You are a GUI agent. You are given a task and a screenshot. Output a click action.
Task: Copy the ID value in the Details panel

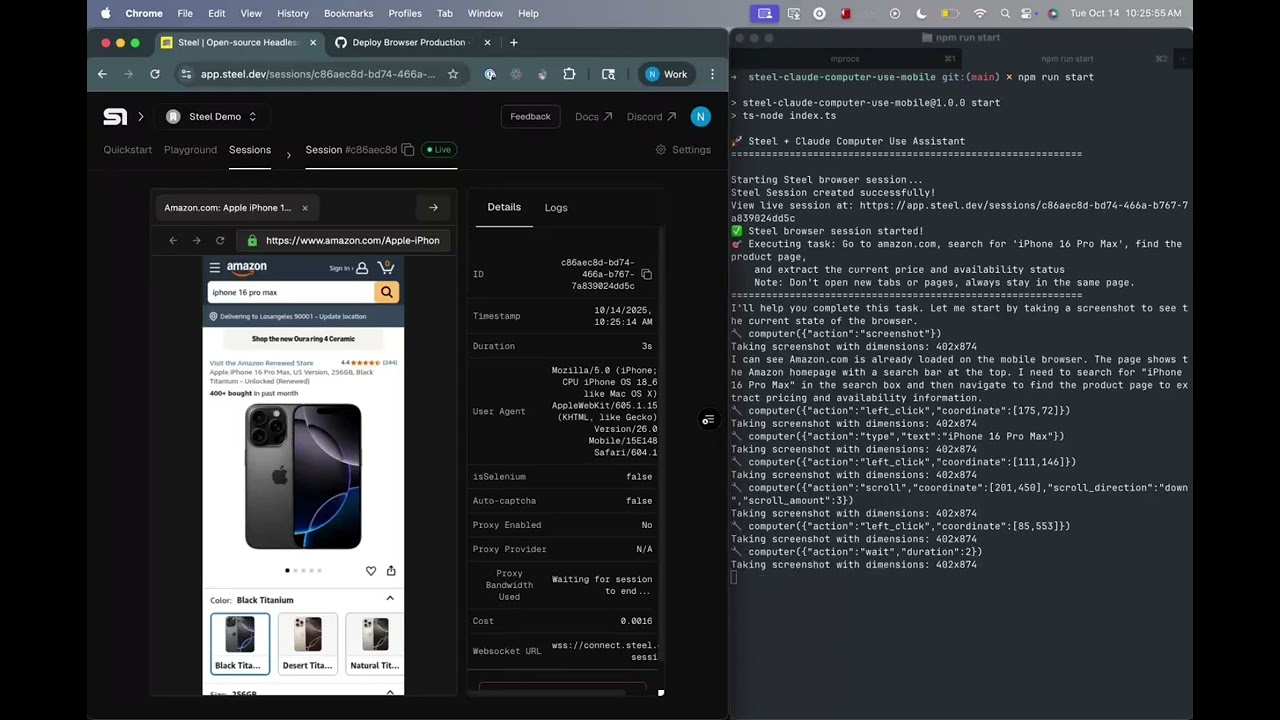click(x=646, y=274)
